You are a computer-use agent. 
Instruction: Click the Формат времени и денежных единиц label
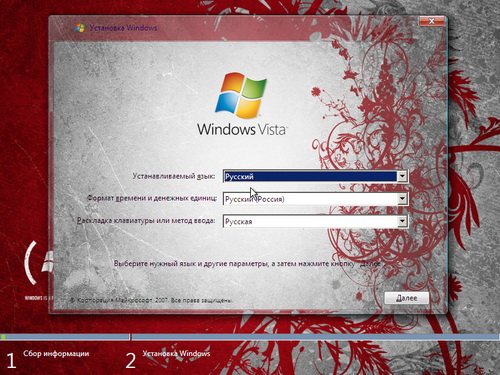click(152, 198)
